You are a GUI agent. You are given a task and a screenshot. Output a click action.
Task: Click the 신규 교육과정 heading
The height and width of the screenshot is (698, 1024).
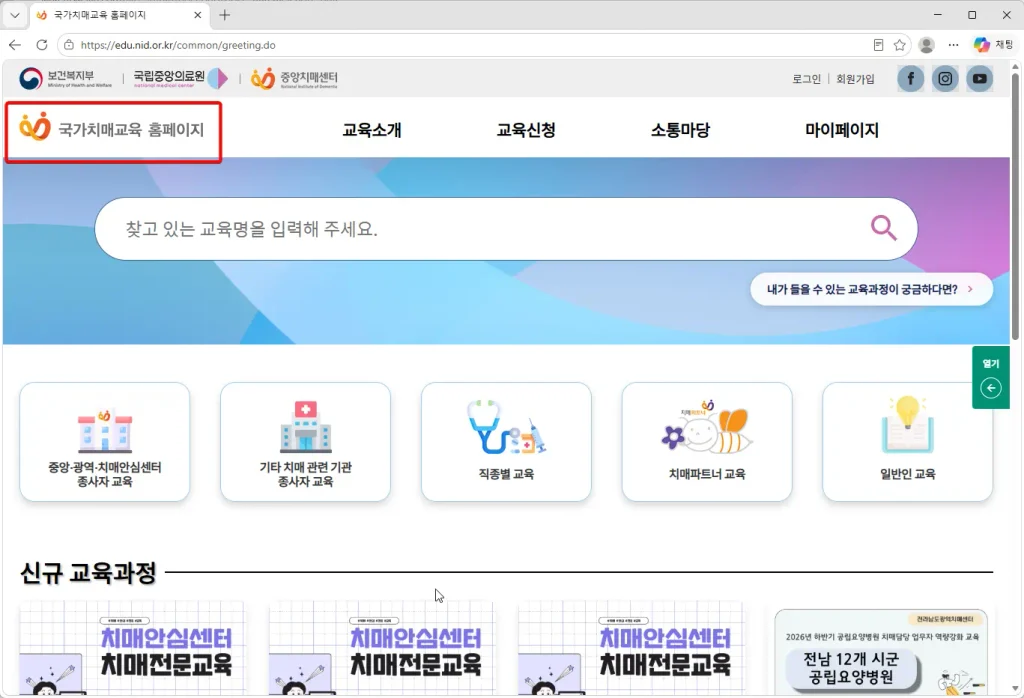[x=88, y=573]
